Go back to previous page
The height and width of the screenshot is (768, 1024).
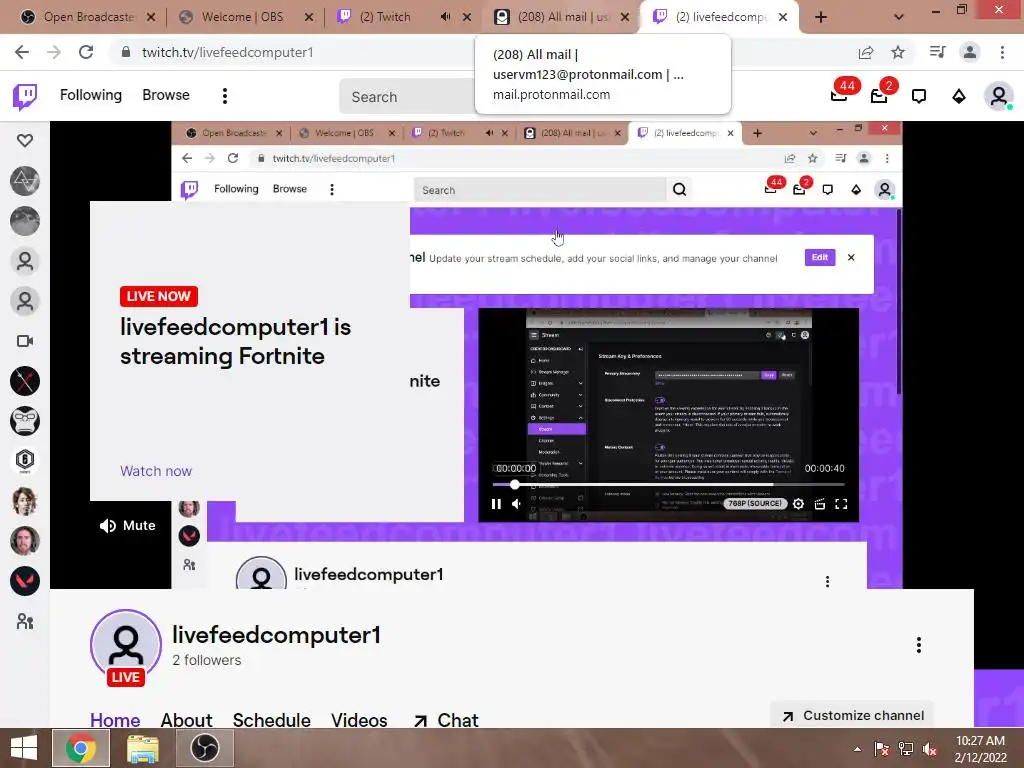[22, 52]
